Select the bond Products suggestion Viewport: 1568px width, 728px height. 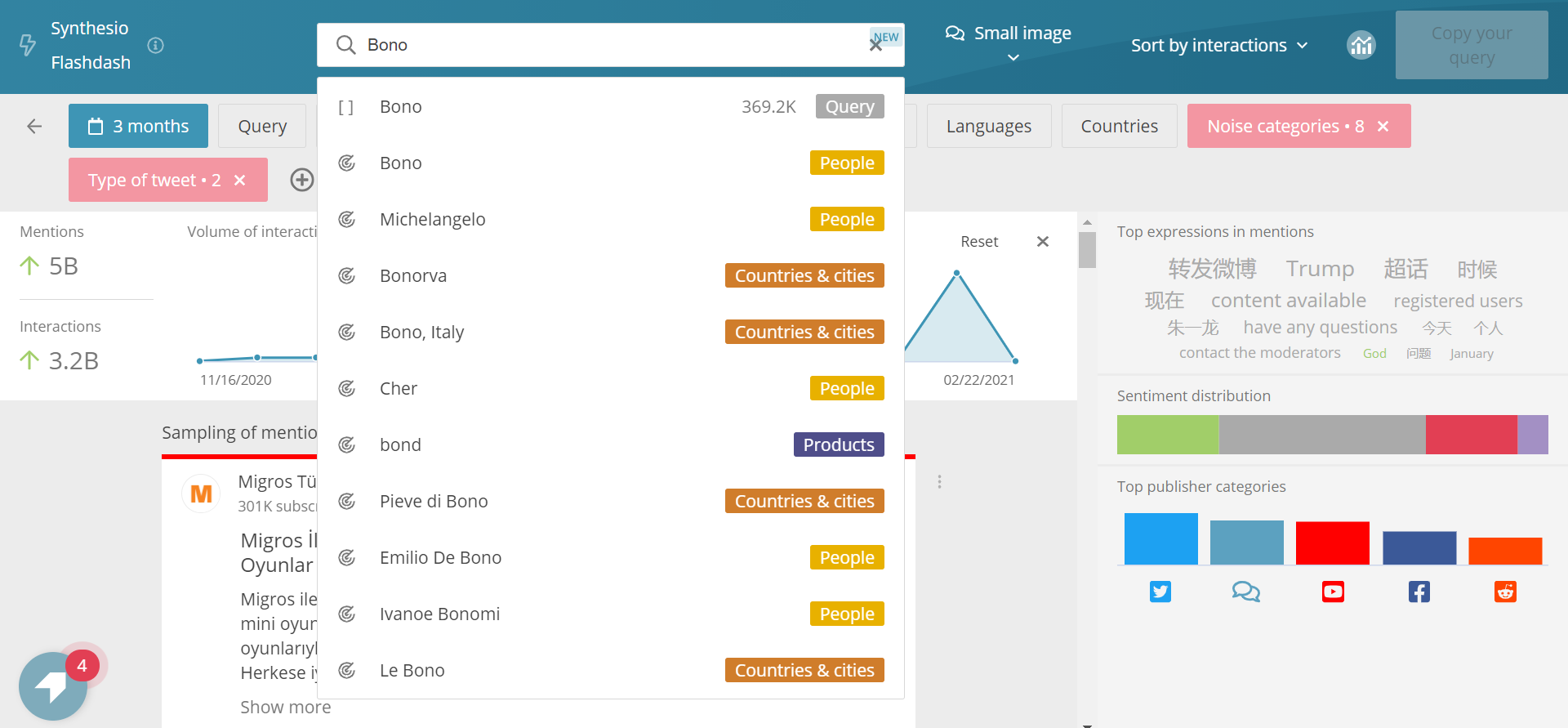coord(611,445)
